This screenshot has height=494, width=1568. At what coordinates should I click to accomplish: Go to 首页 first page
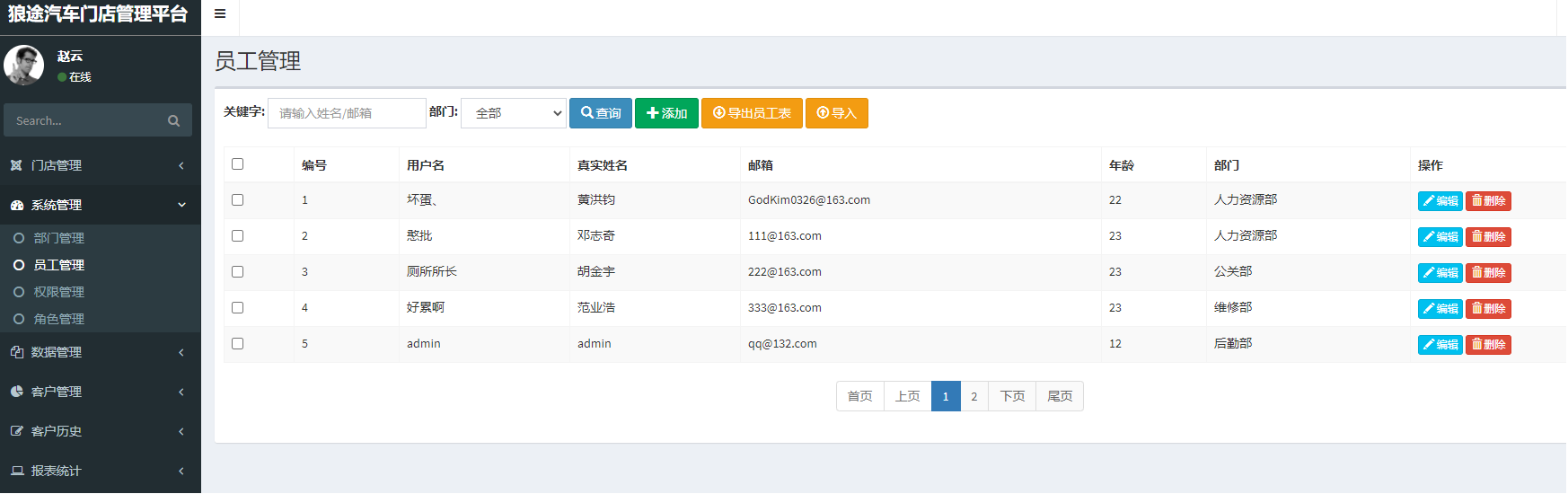point(860,396)
